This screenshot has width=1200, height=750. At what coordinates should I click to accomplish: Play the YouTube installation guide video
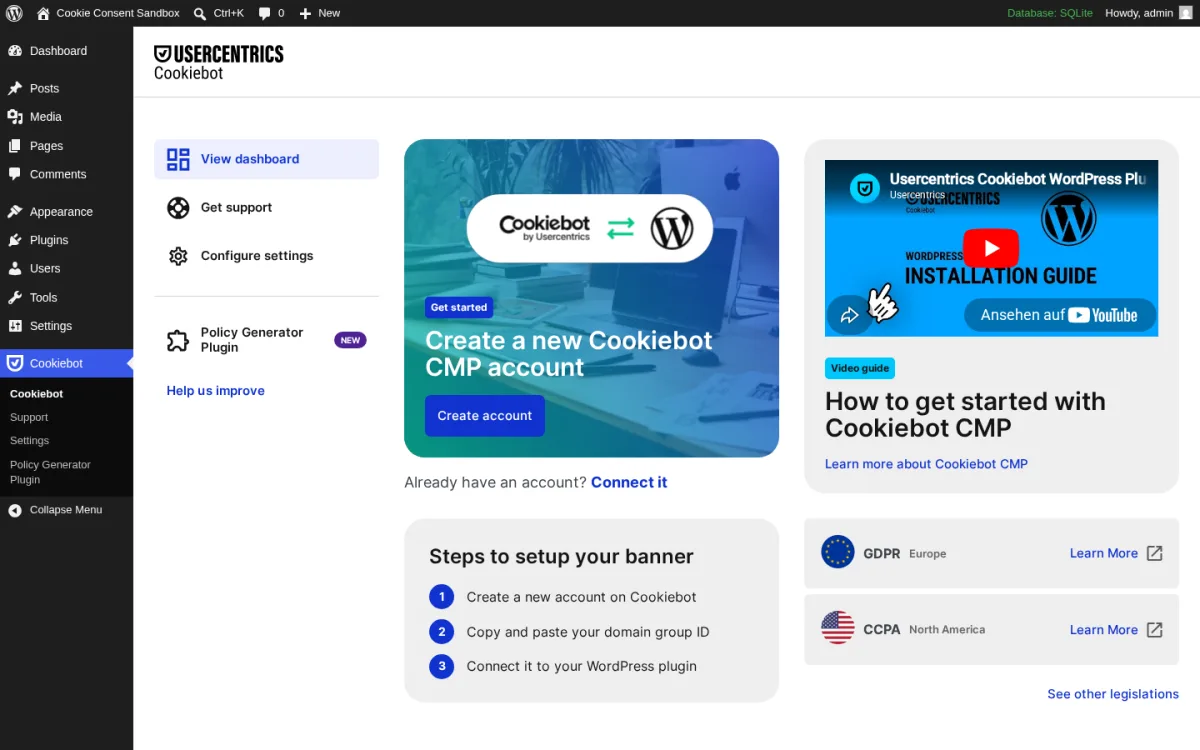[991, 248]
